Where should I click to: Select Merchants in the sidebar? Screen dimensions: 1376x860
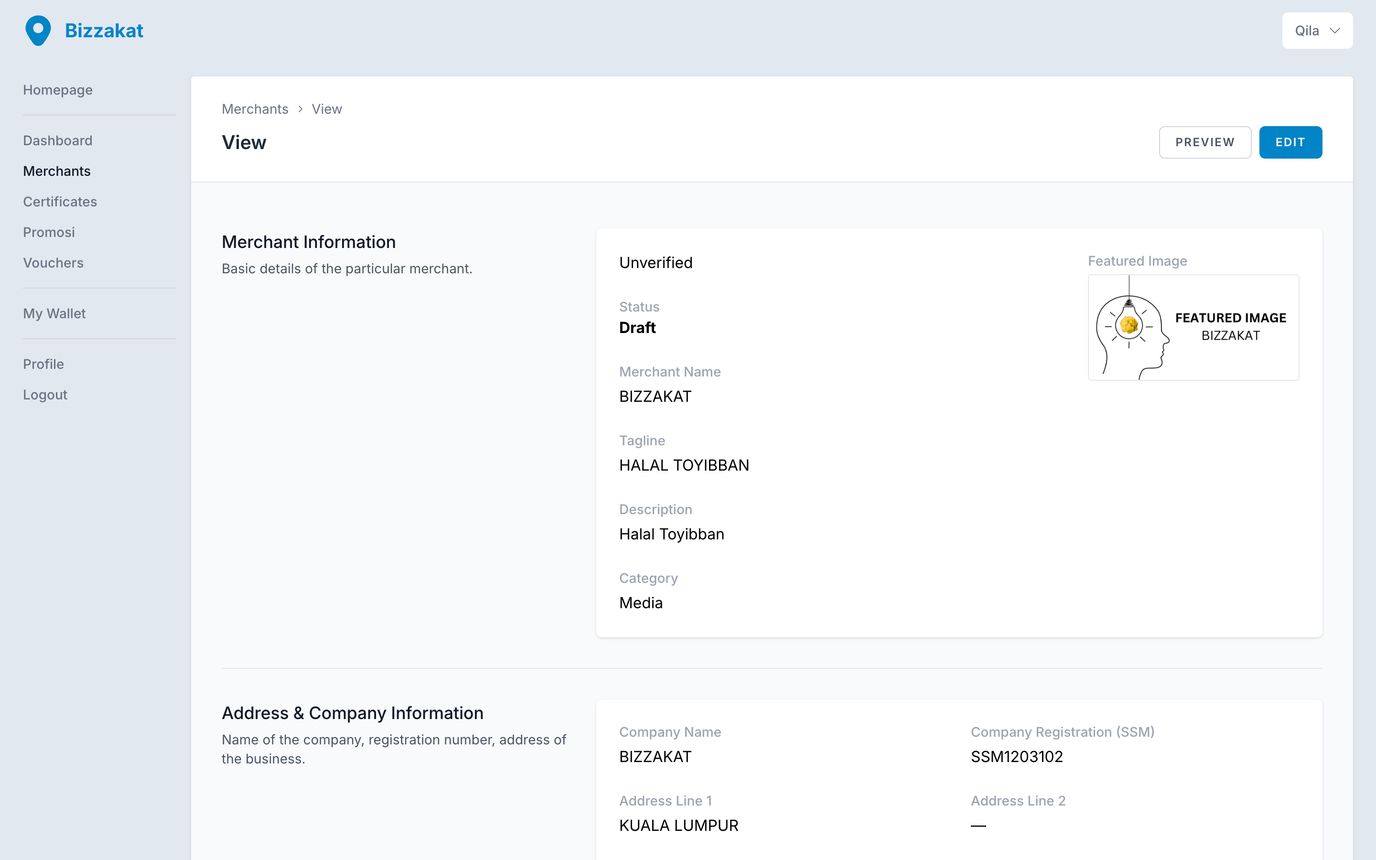click(x=57, y=171)
